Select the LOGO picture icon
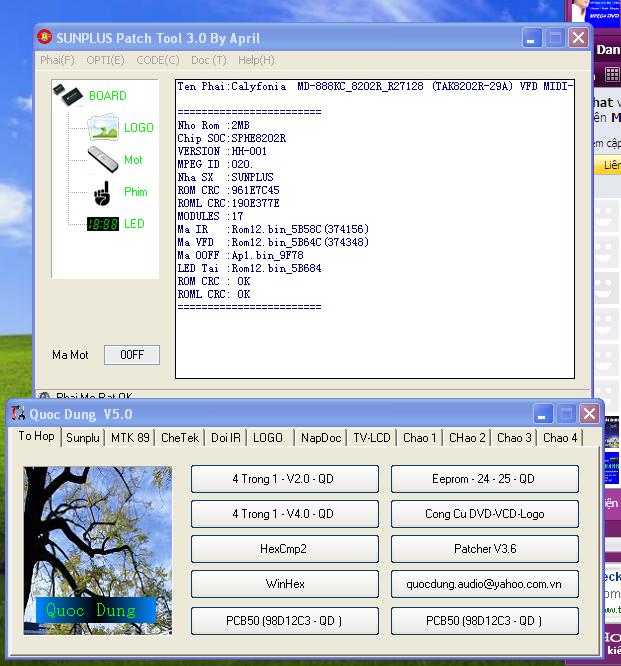 pos(103,127)
